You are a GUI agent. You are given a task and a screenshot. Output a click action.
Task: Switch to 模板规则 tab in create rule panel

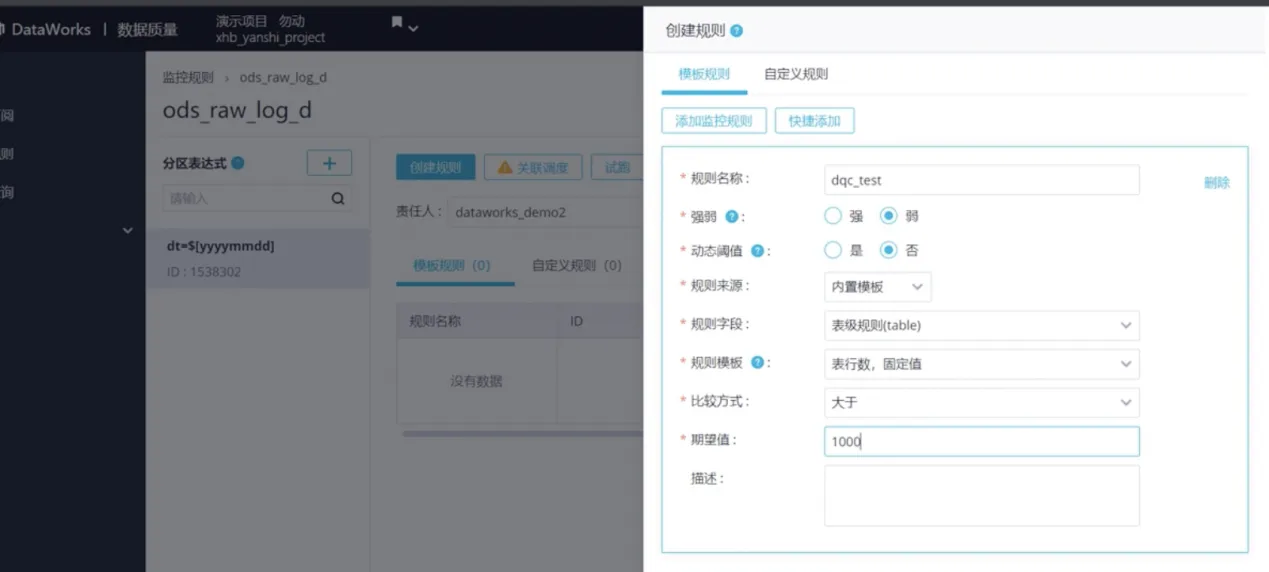tap(704, 74)
